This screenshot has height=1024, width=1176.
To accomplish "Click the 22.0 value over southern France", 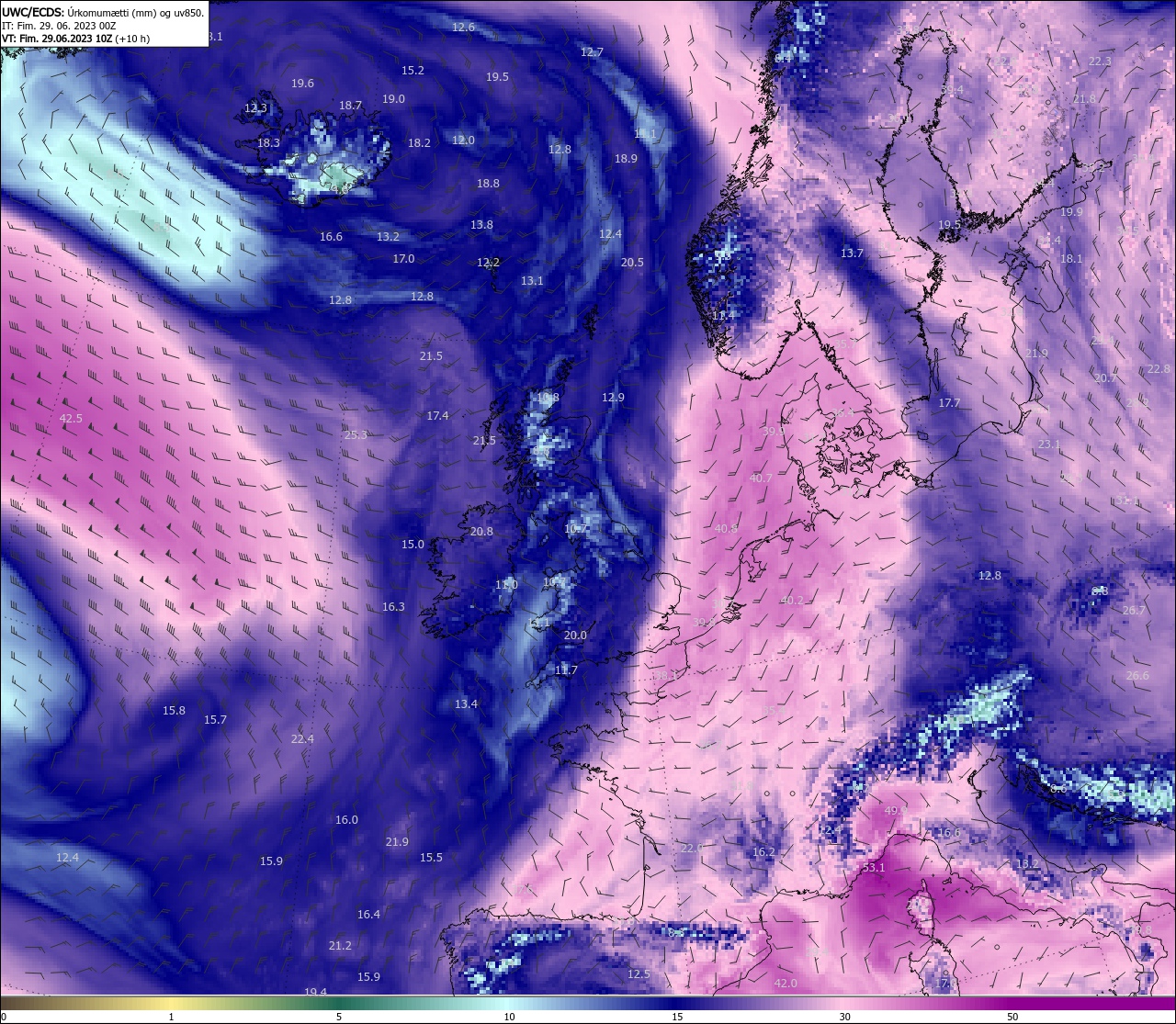I will 692,849.
